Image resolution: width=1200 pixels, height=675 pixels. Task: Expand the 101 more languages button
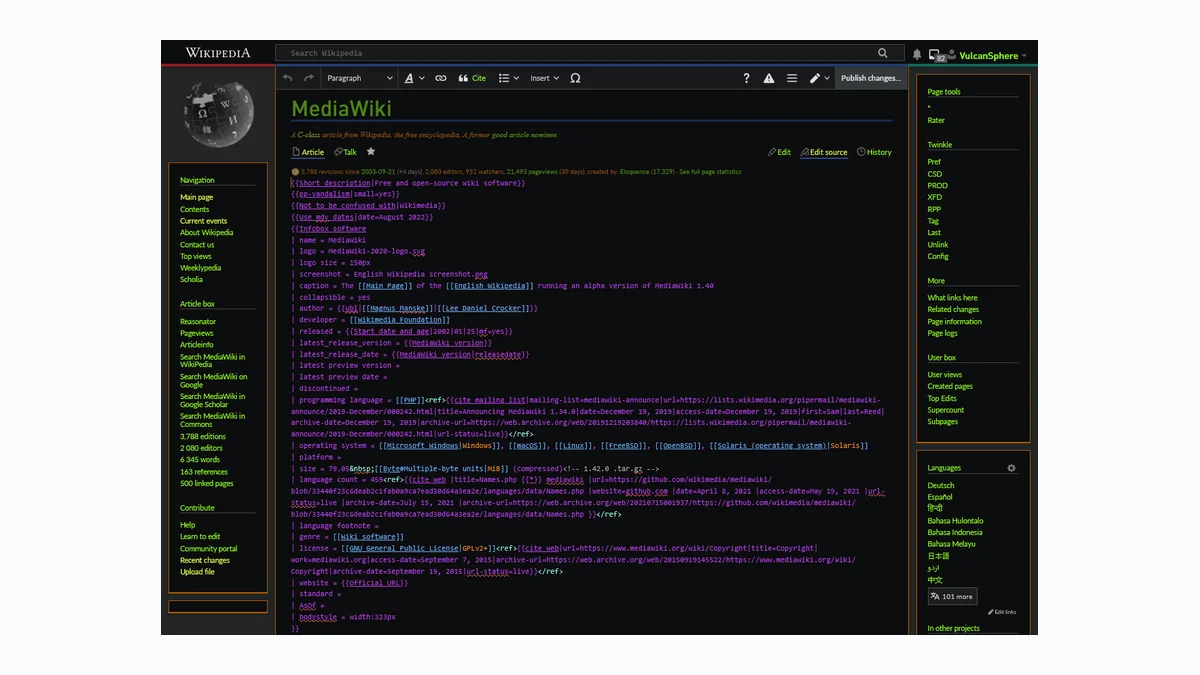(952, 596)
